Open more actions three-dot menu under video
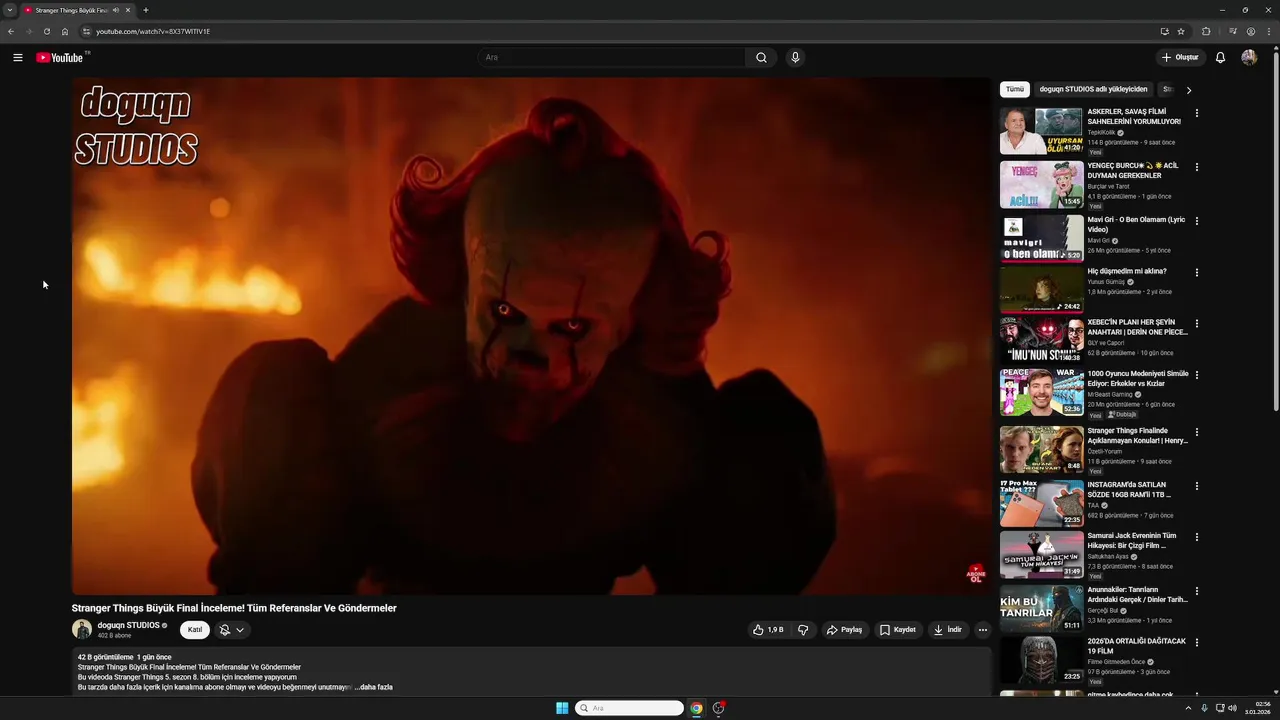Viewport: 1280px width, 720px height. [983, 630]
